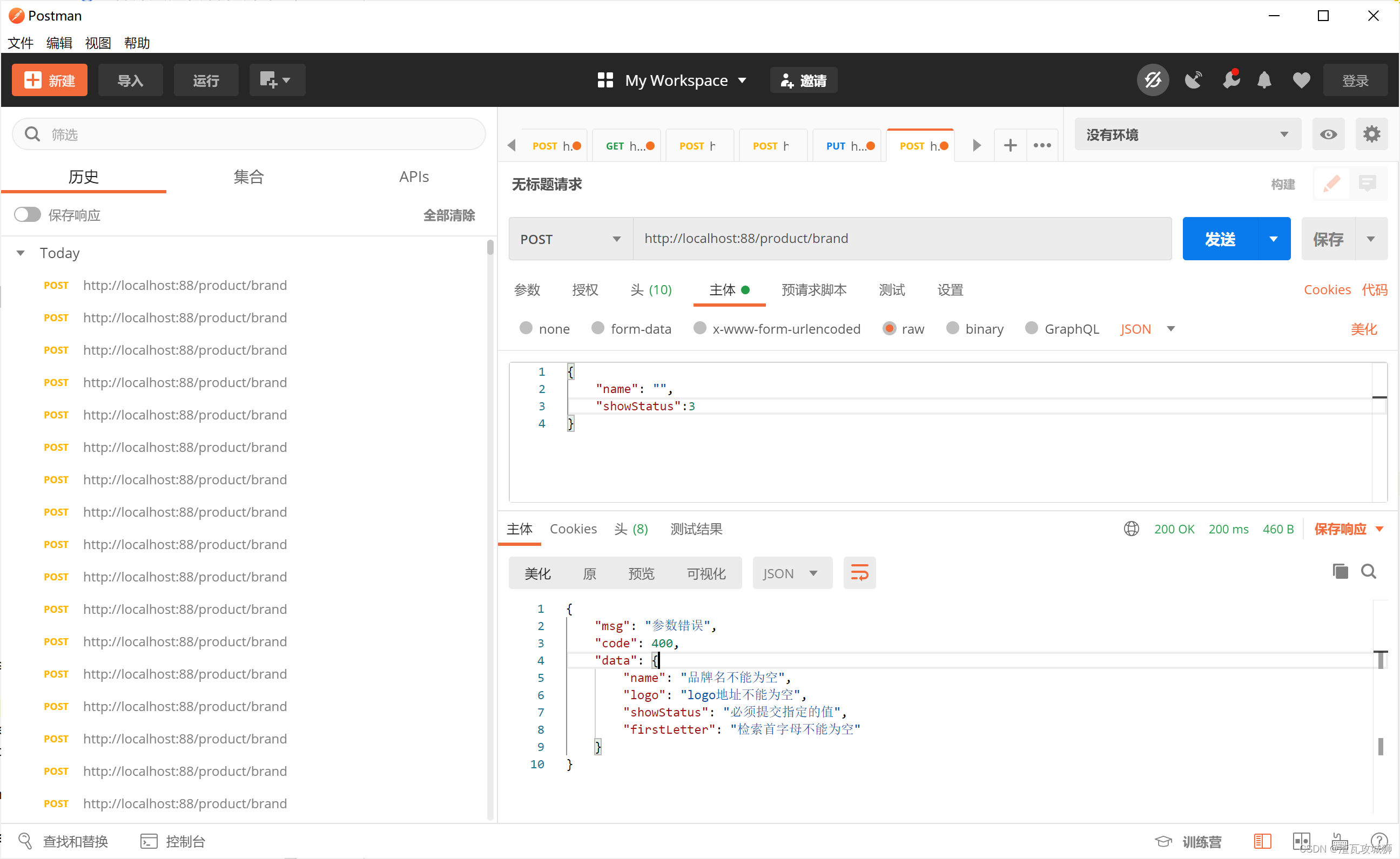Open the settings wrench icon in the header

(x=1231, y=80)
